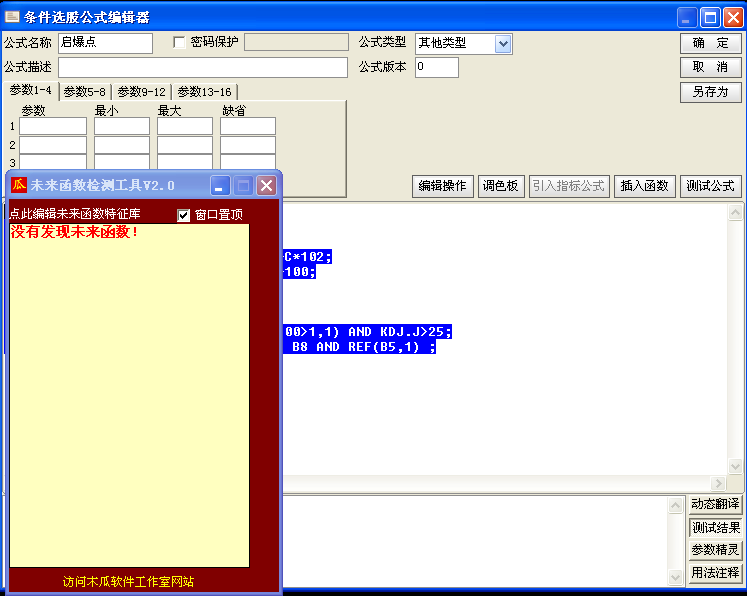Screen dimensions: 747x596
Task: Click the code line 'B8 AND REF(B5,1) ;'
Action: click(x=363, y=347)
